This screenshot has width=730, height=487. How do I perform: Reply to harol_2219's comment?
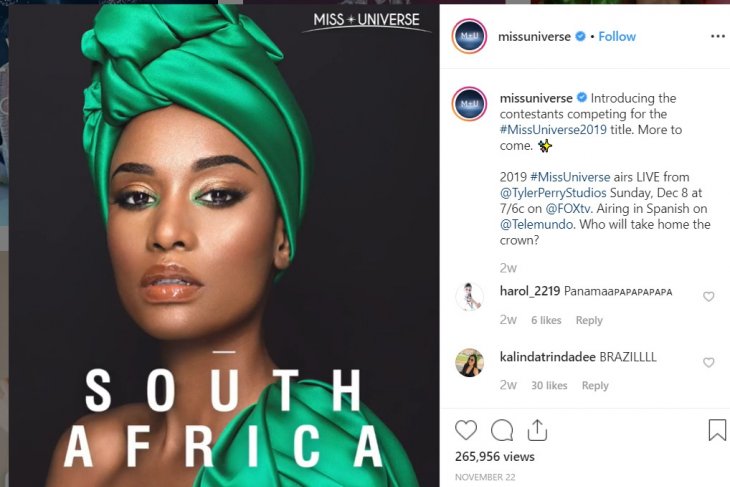point(589,321)
